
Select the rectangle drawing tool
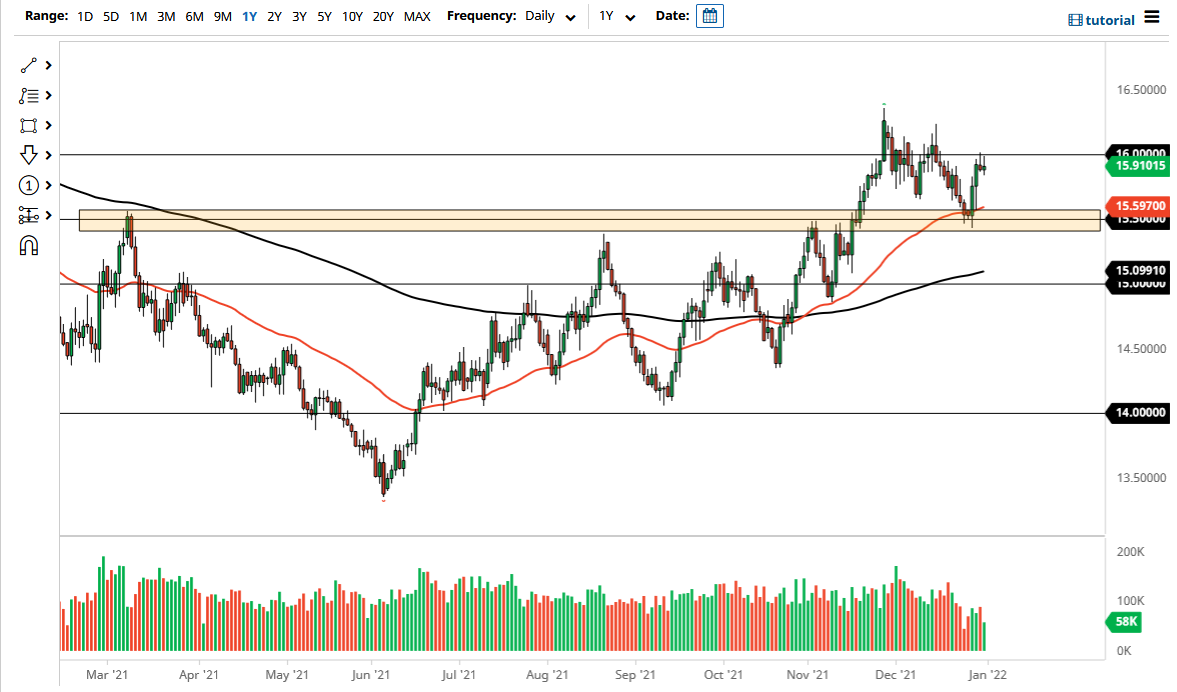tap(29, 125)
